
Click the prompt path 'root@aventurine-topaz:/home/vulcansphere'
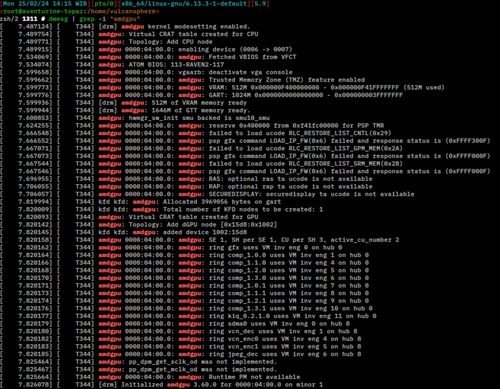(79, 11)
